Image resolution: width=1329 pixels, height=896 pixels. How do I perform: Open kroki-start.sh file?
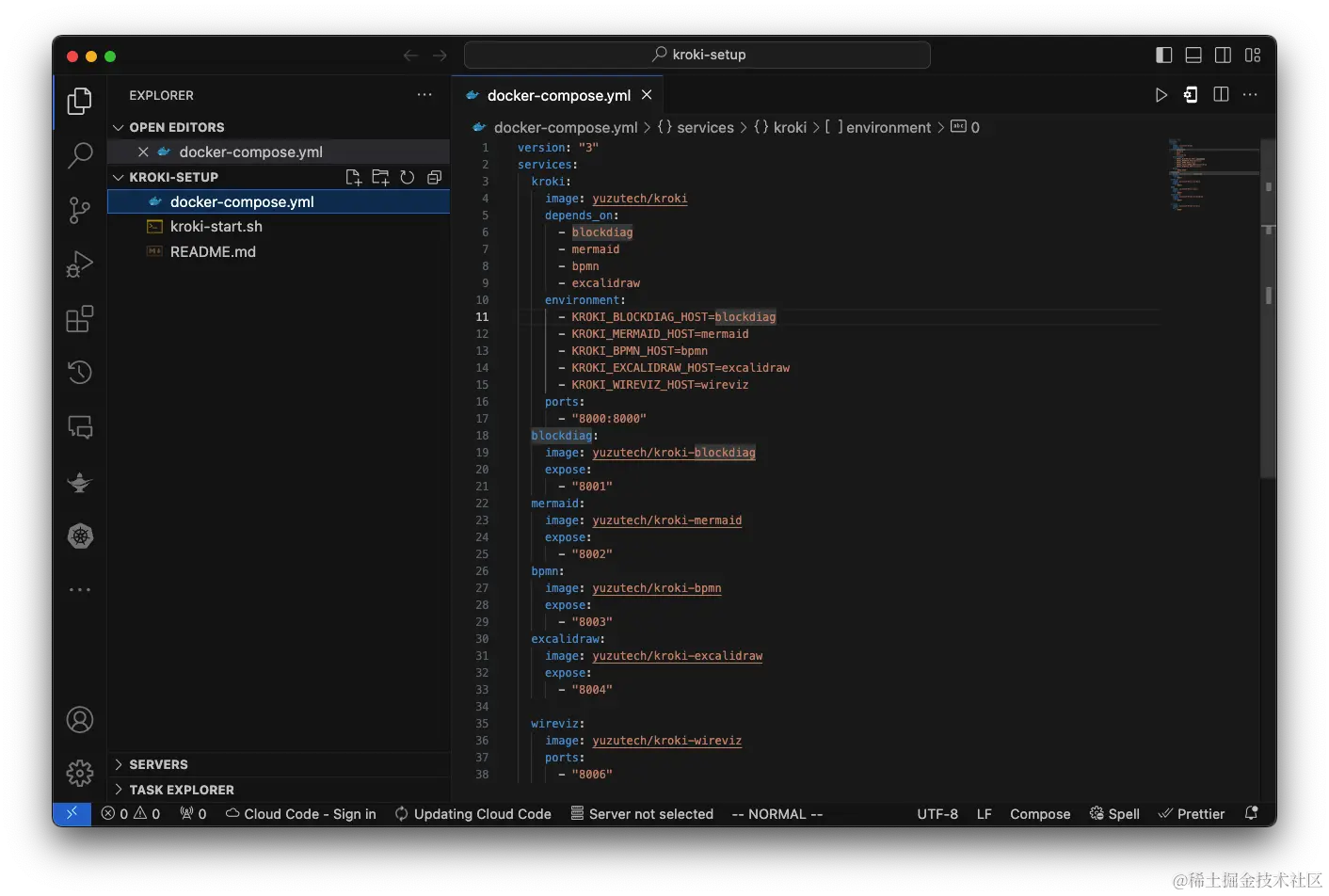[x=279, y=226]
